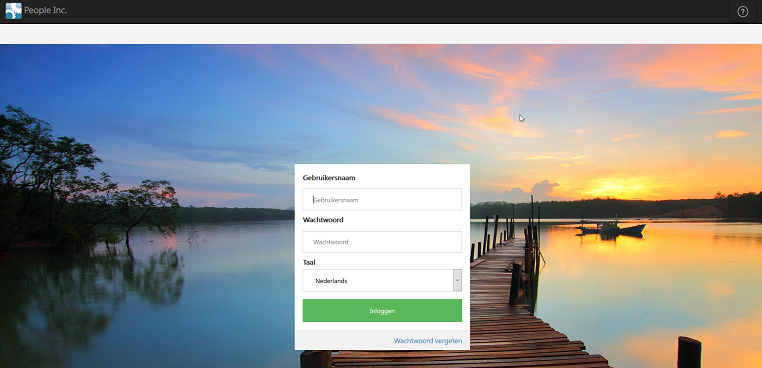
Task: Click the Gebruikersnaam label above the field
Action: 329,178
